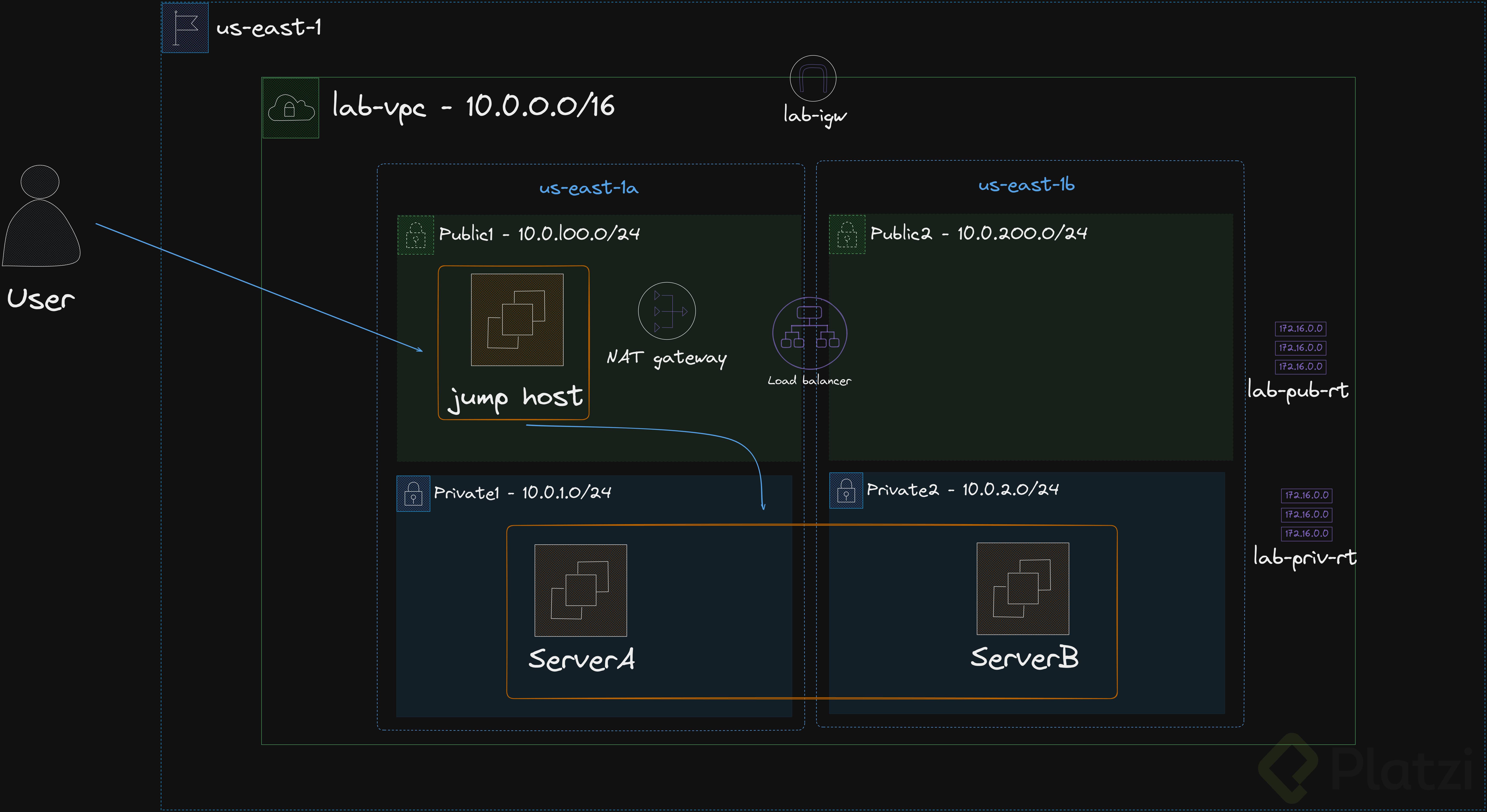Click the Private1 - 10.0.1.0/24 subnet label
Screen dimensions: 1487x812
522,492
